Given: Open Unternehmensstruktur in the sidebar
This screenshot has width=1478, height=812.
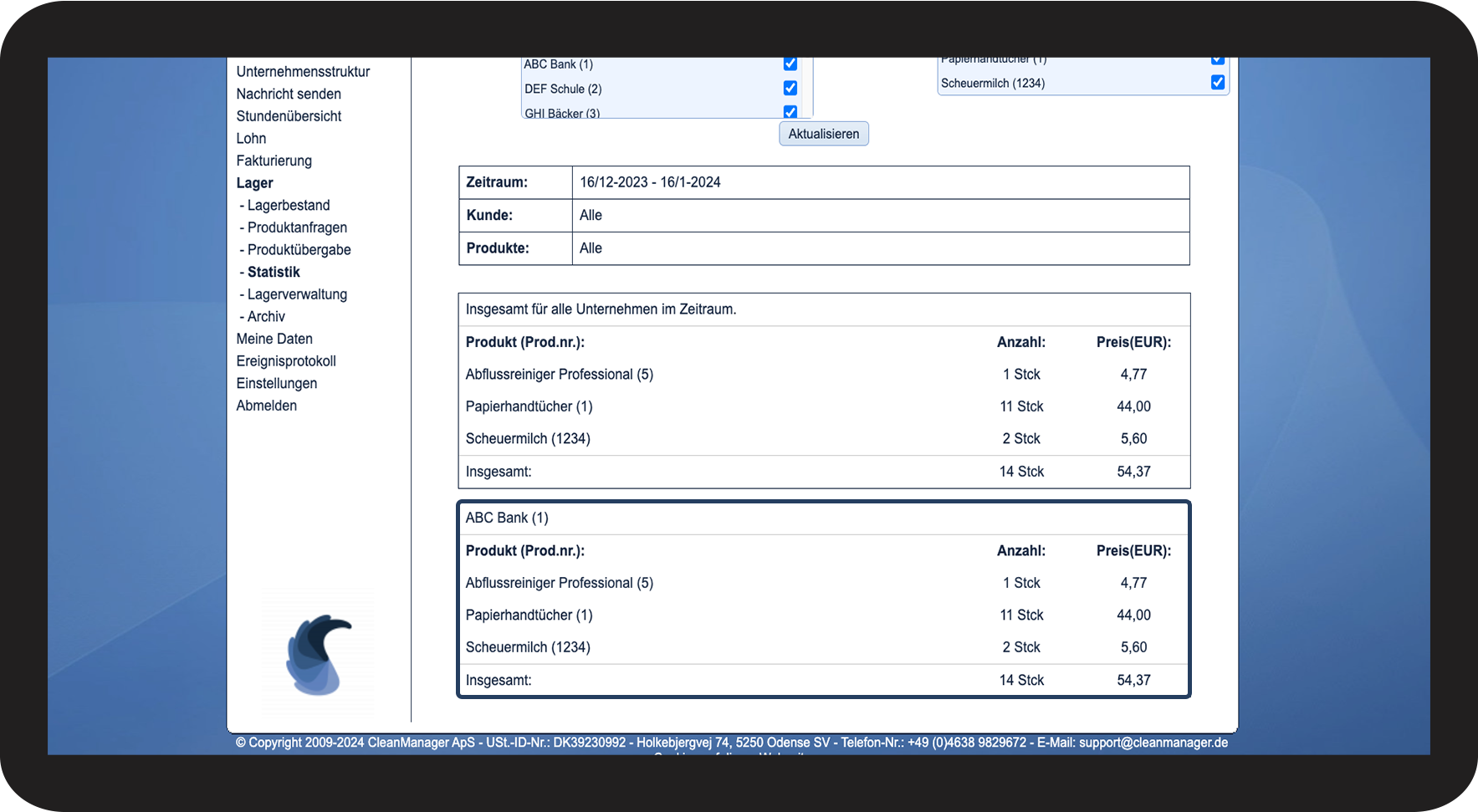Looking at the screenshot, I should 303,72.
